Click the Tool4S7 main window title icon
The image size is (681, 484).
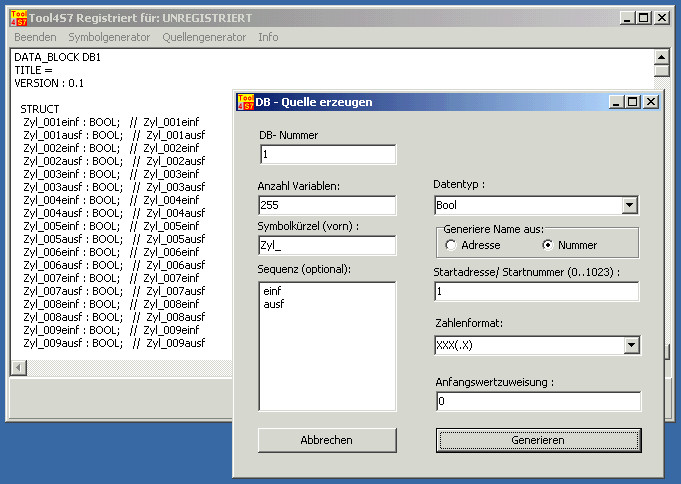[x=17, y=18]
